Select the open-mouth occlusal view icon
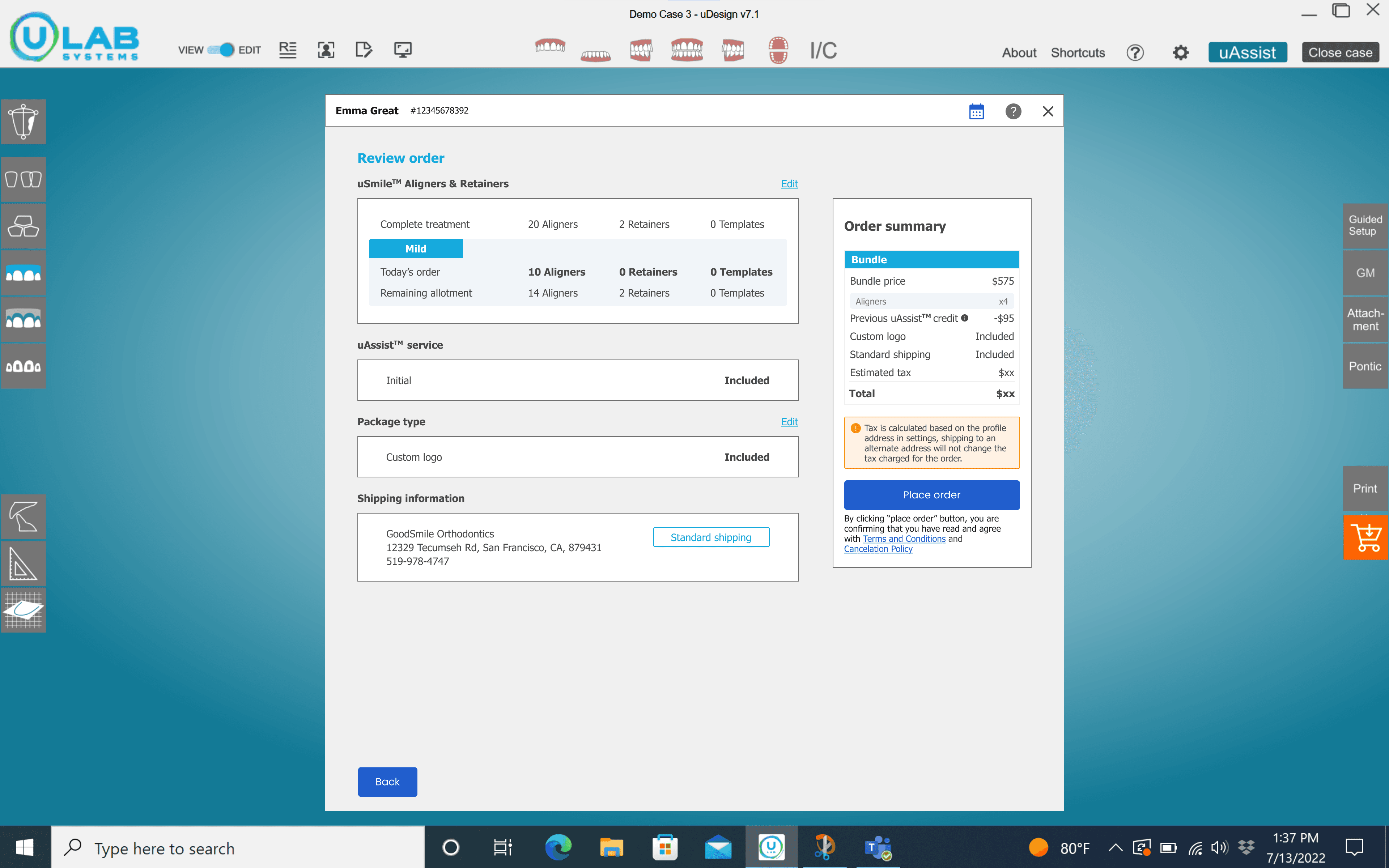This screenshot has height=868, width=1389. coord(778,51)
